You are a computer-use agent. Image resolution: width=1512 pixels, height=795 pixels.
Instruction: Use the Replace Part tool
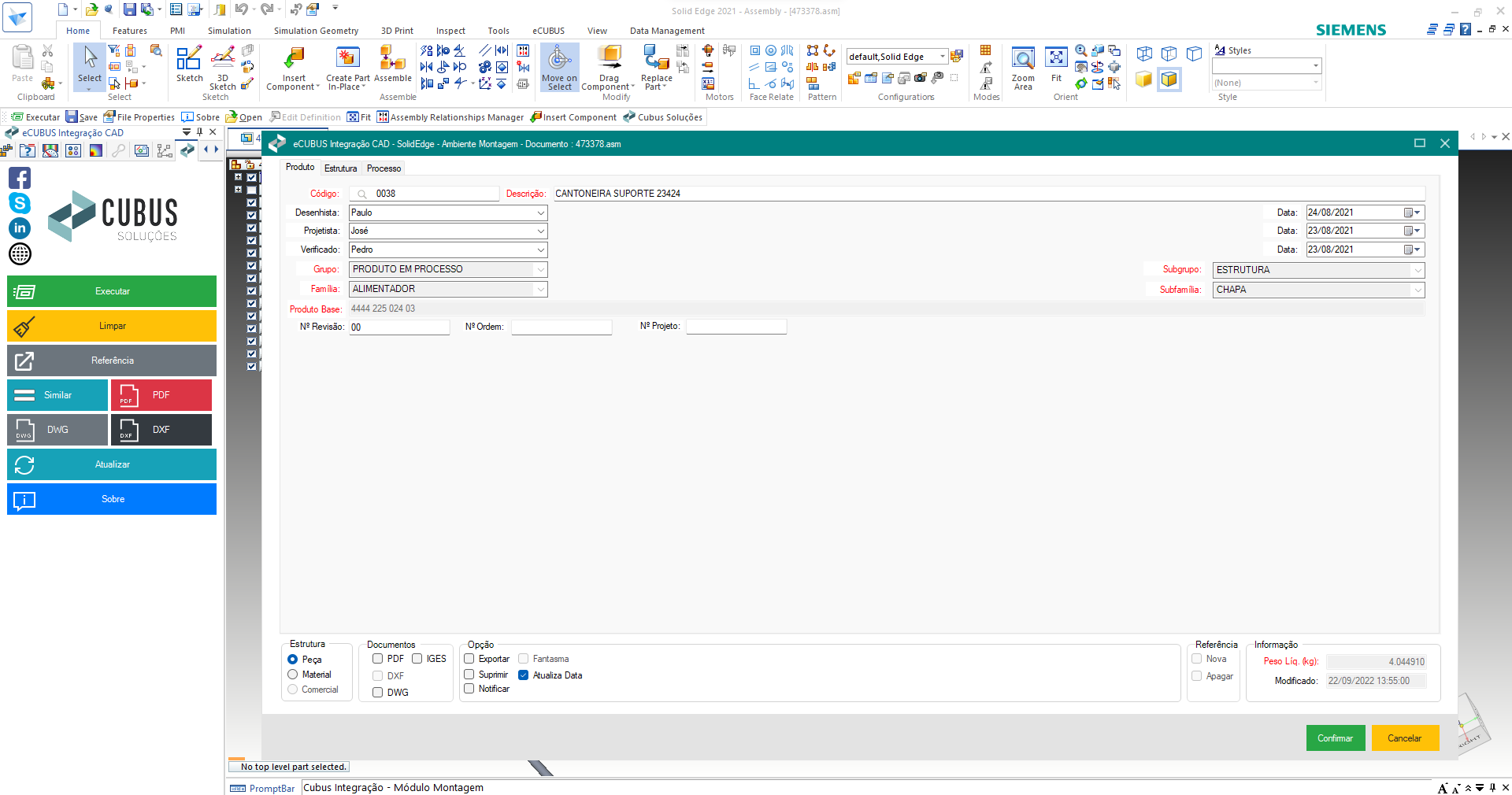pyautogui.click(x=656, y=68)
